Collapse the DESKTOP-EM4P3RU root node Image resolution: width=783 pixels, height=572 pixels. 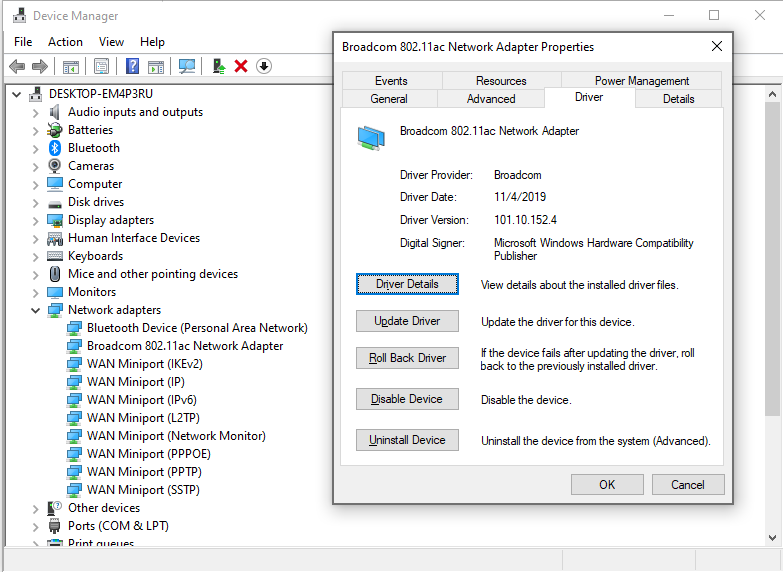16,94
